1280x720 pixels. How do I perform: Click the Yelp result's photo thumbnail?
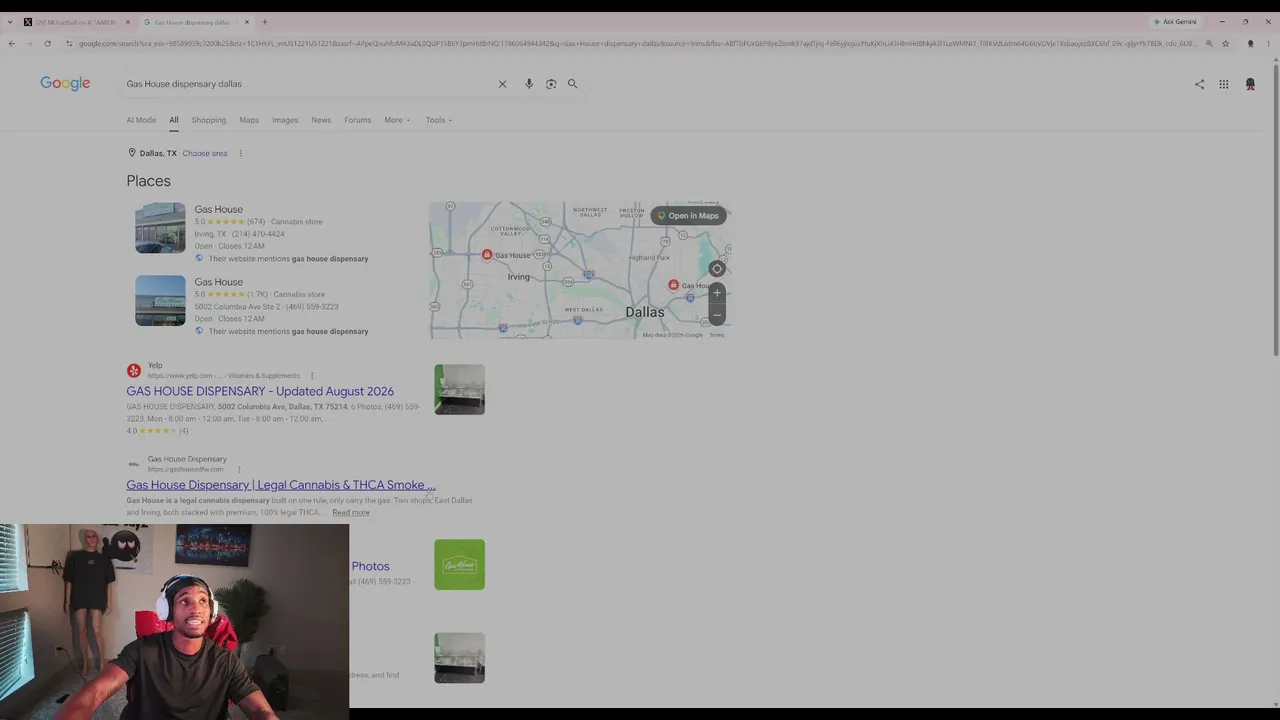(460, 389)
